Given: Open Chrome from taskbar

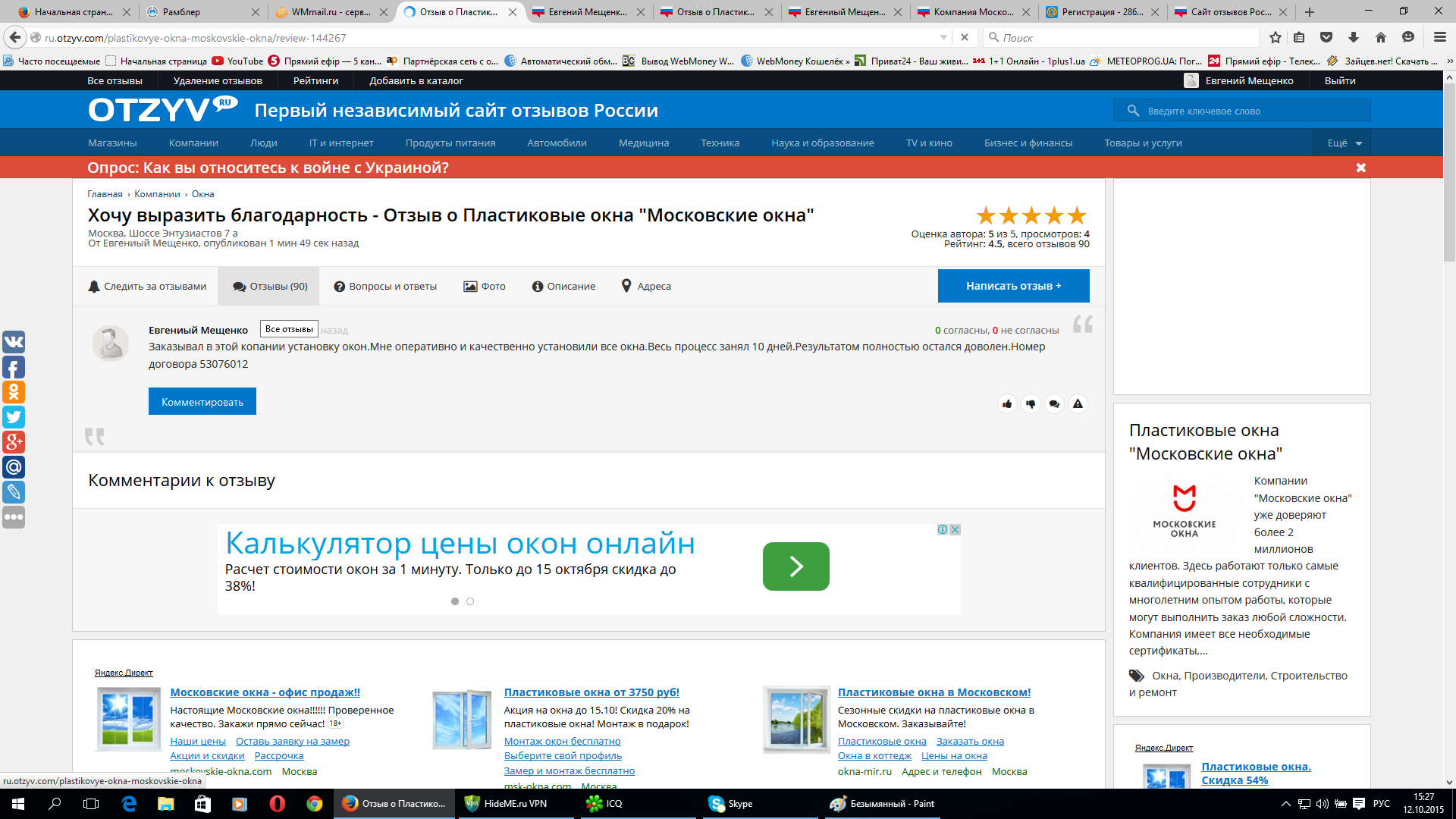Looking at the screenshot, I should [x=314, y=804].
